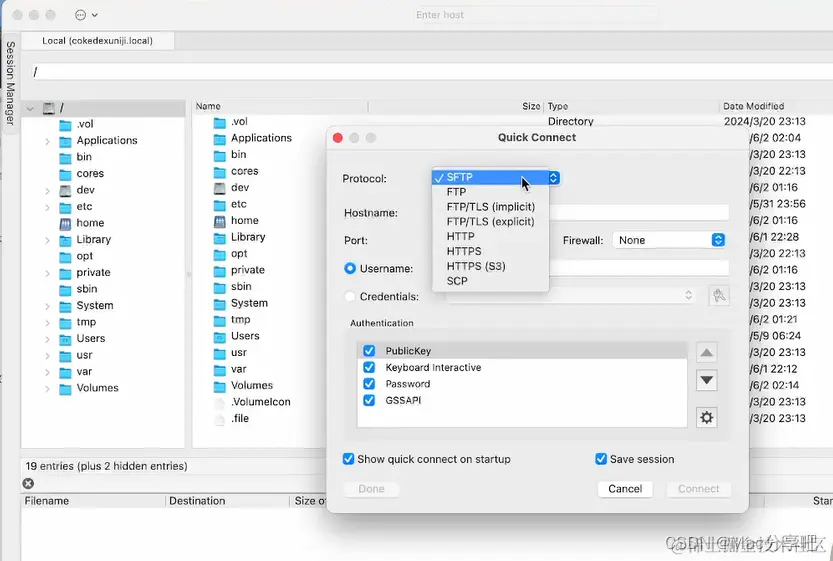The image size is (833, 561).
Task: Choose FTP/TLS (implicit) protocol
Action: [x=490, y=207]
